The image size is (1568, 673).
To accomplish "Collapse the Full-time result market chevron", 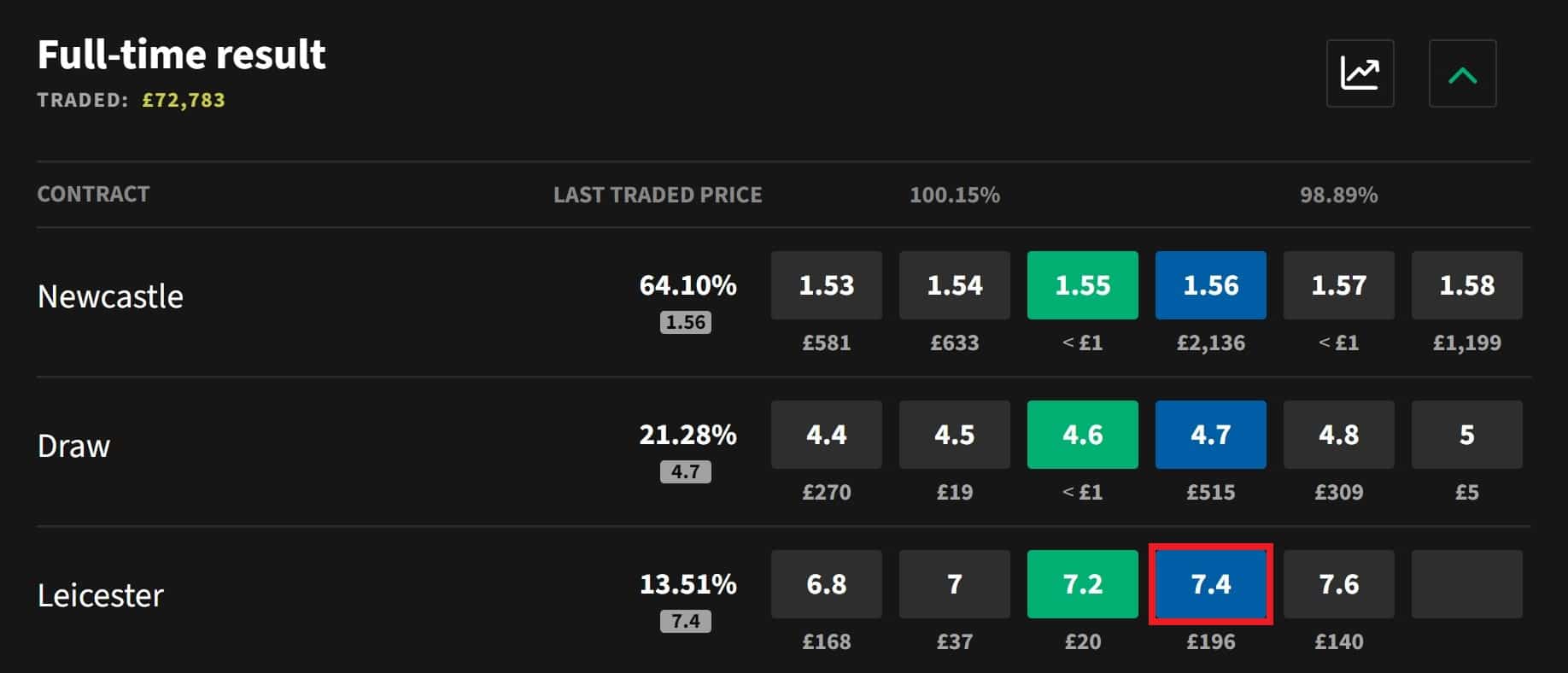I will click(x=1462, y=73).
